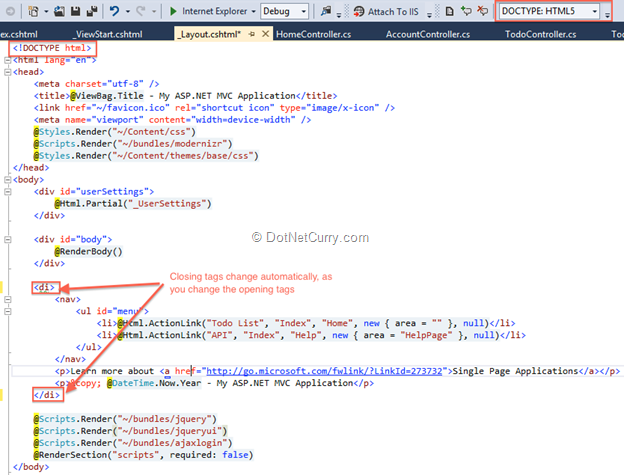
Task: Collapse the div id="body" region
Action: pyautogui.click(x=8, y=239)
